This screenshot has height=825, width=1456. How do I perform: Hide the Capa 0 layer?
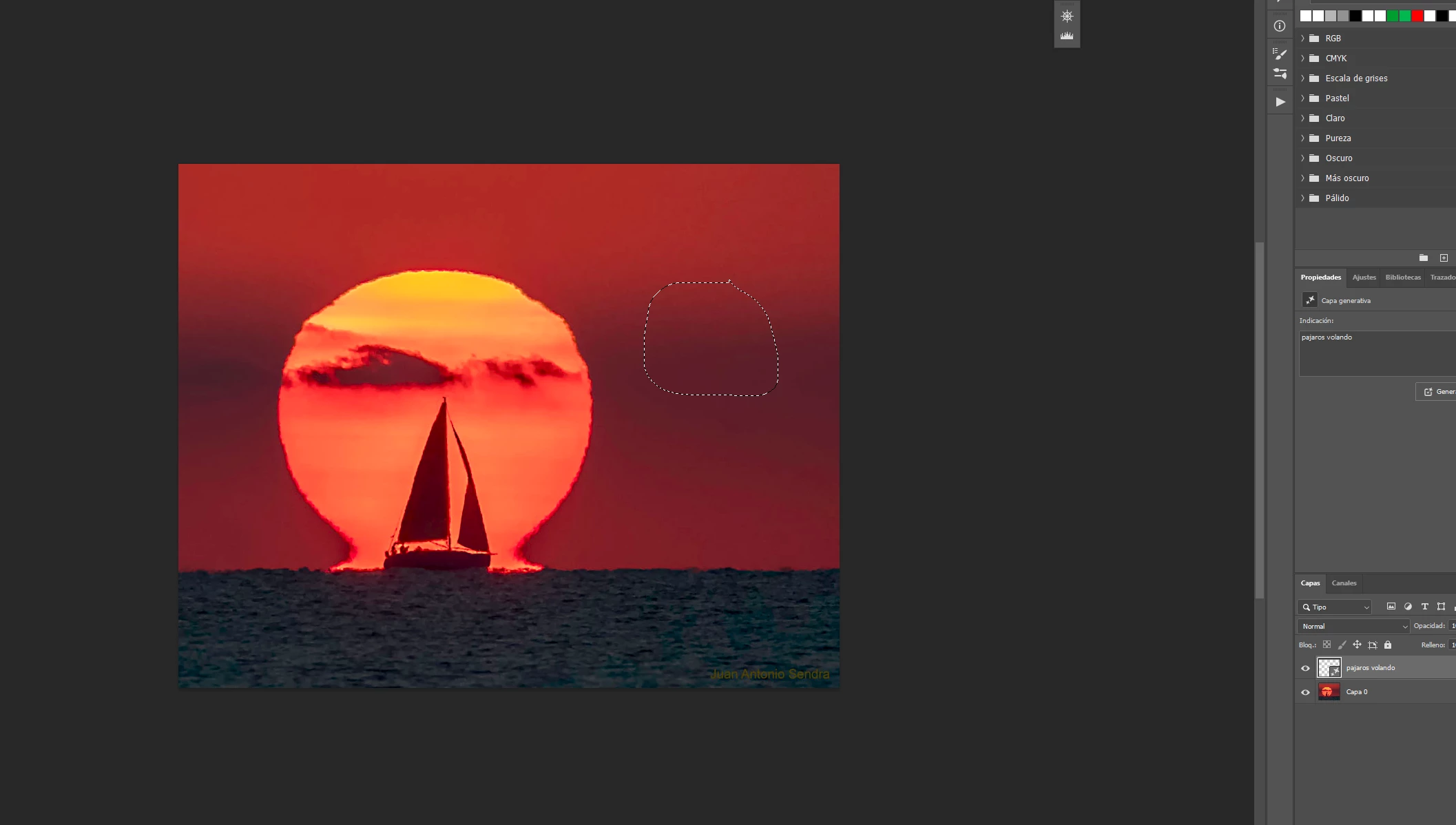point(1305,692)
